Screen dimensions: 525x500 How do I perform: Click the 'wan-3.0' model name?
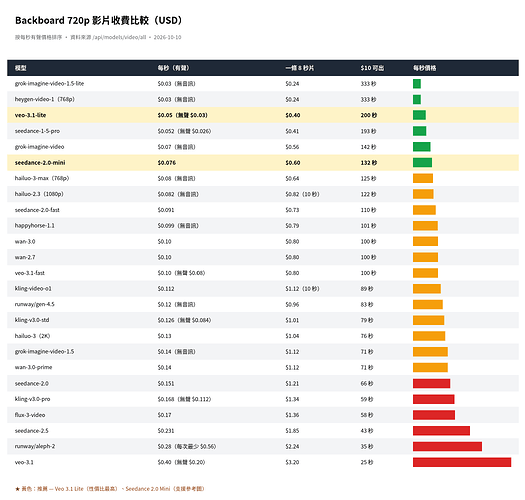pos(25,241)
